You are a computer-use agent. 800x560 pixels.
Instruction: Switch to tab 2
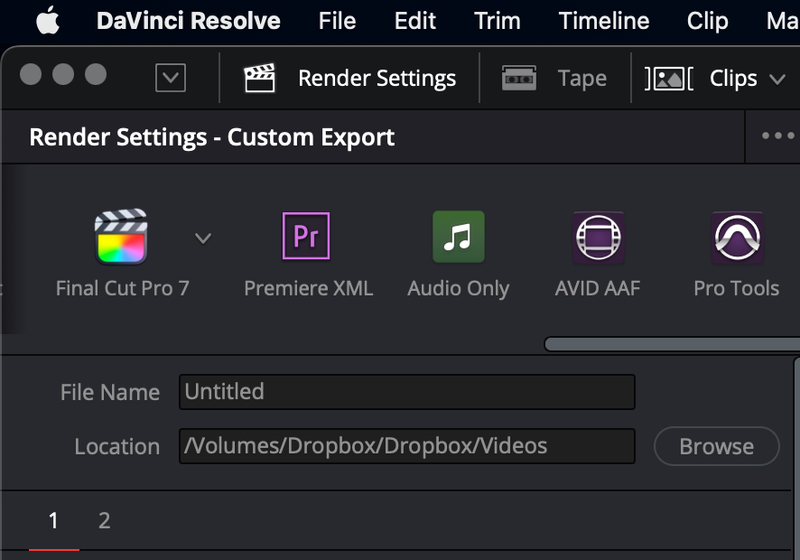pyautogui.click(x=104, y=520)
